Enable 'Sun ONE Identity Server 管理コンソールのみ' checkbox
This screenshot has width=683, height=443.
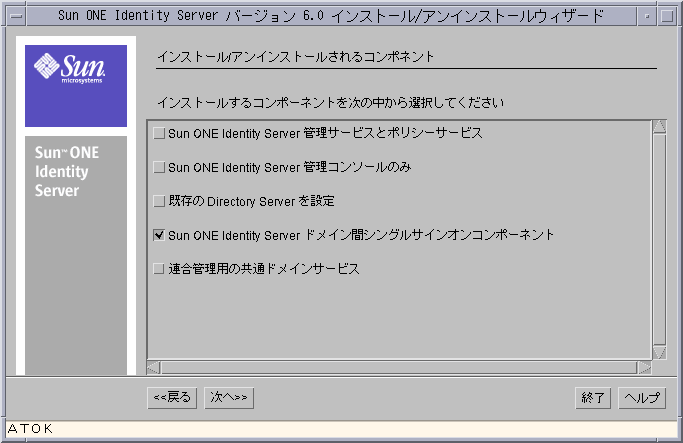pos(159,167)
